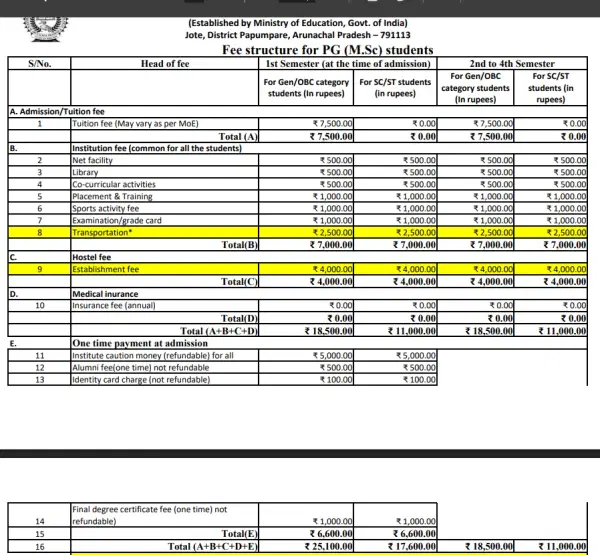The height and width of the screenshot is (555, 600).
Task: Click the highlighted 'Transportation*' cell
Action: (104, 232)
